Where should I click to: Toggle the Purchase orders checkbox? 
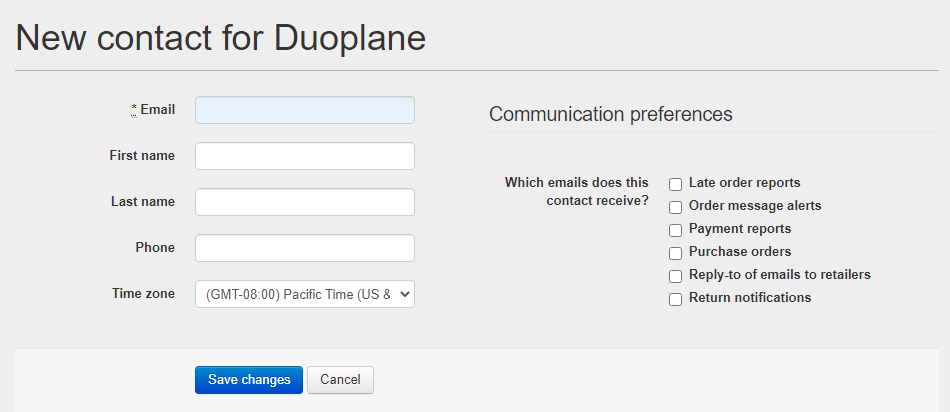(676, 253)
